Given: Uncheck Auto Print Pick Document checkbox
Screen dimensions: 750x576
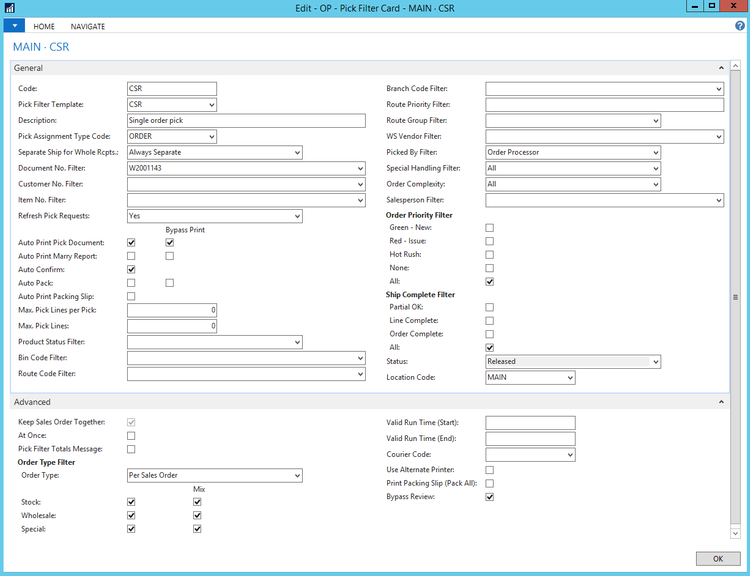Looking at the screenshot, I should tap(131, 243).
